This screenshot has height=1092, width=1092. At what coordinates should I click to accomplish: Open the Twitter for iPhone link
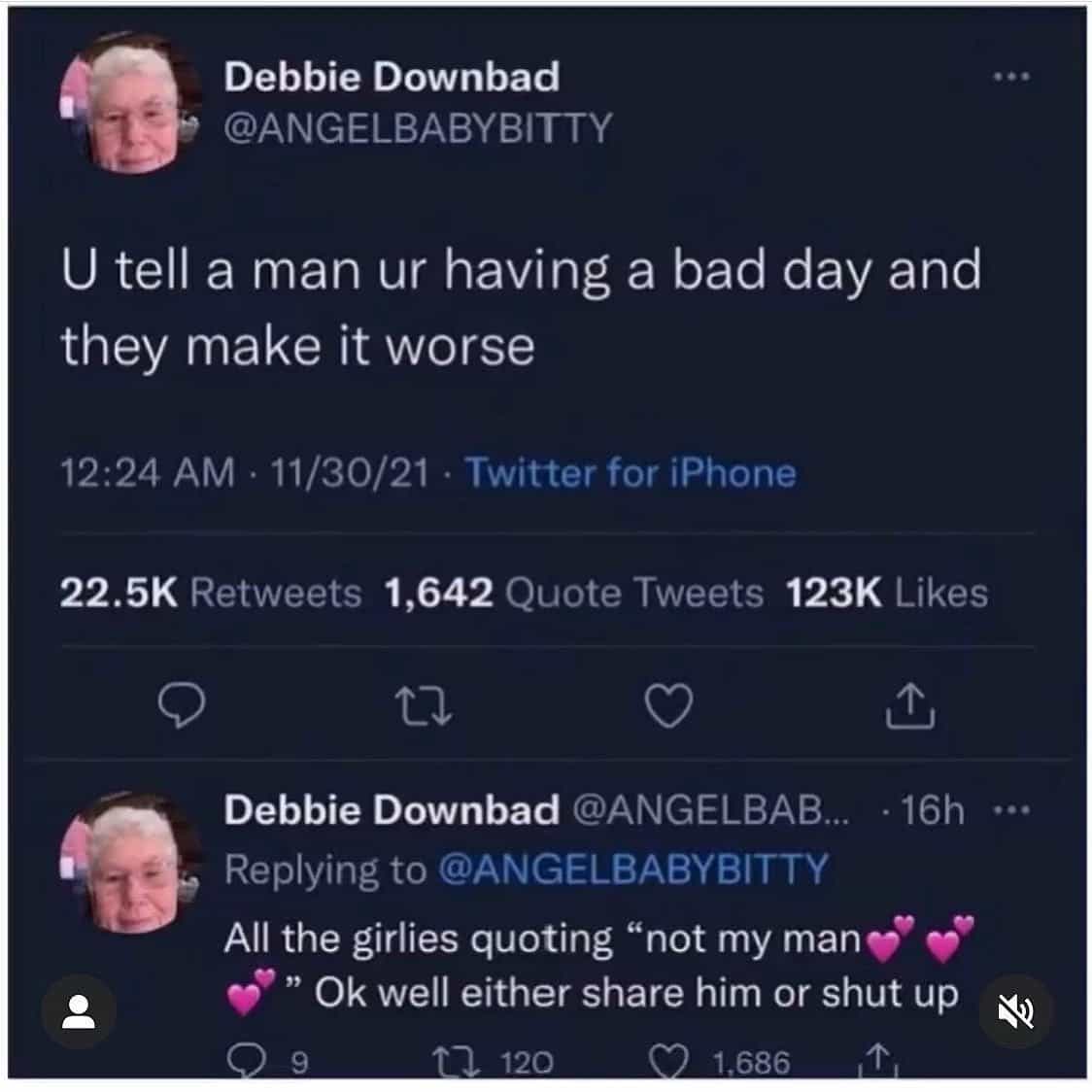tap(631, 473)
